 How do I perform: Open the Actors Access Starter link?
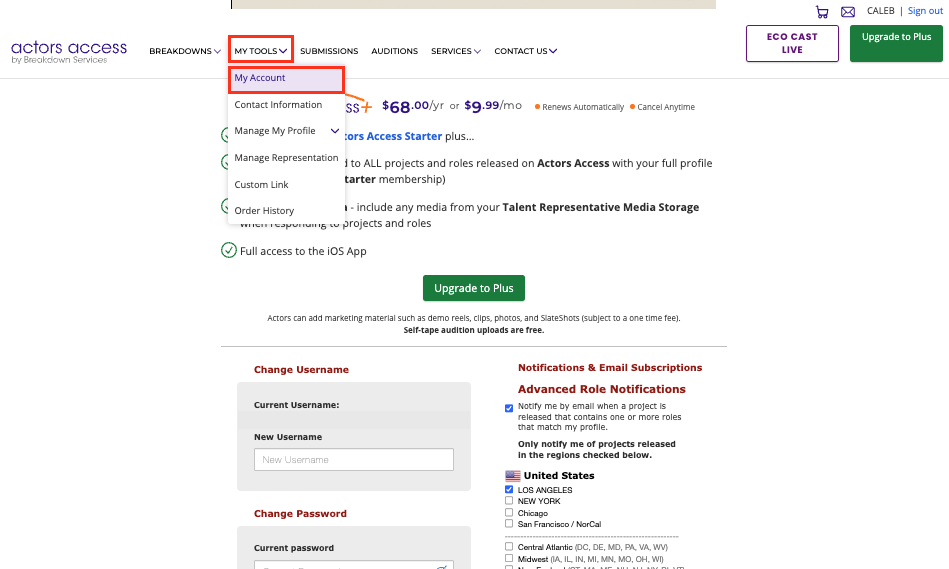click(393, 136)
